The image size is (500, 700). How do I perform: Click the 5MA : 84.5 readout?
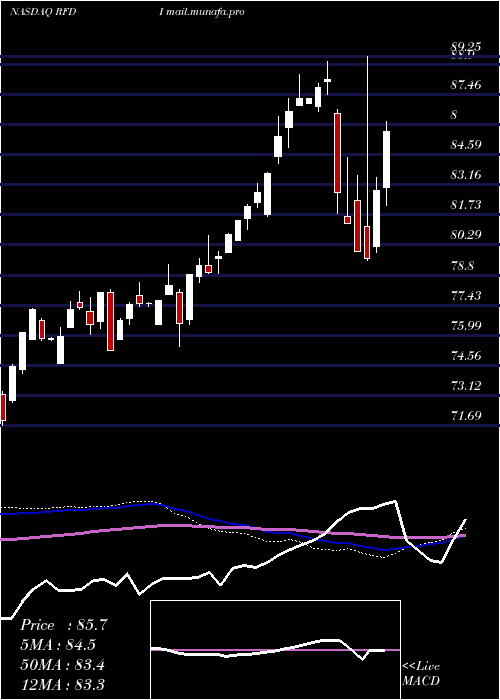coord(58,645)
